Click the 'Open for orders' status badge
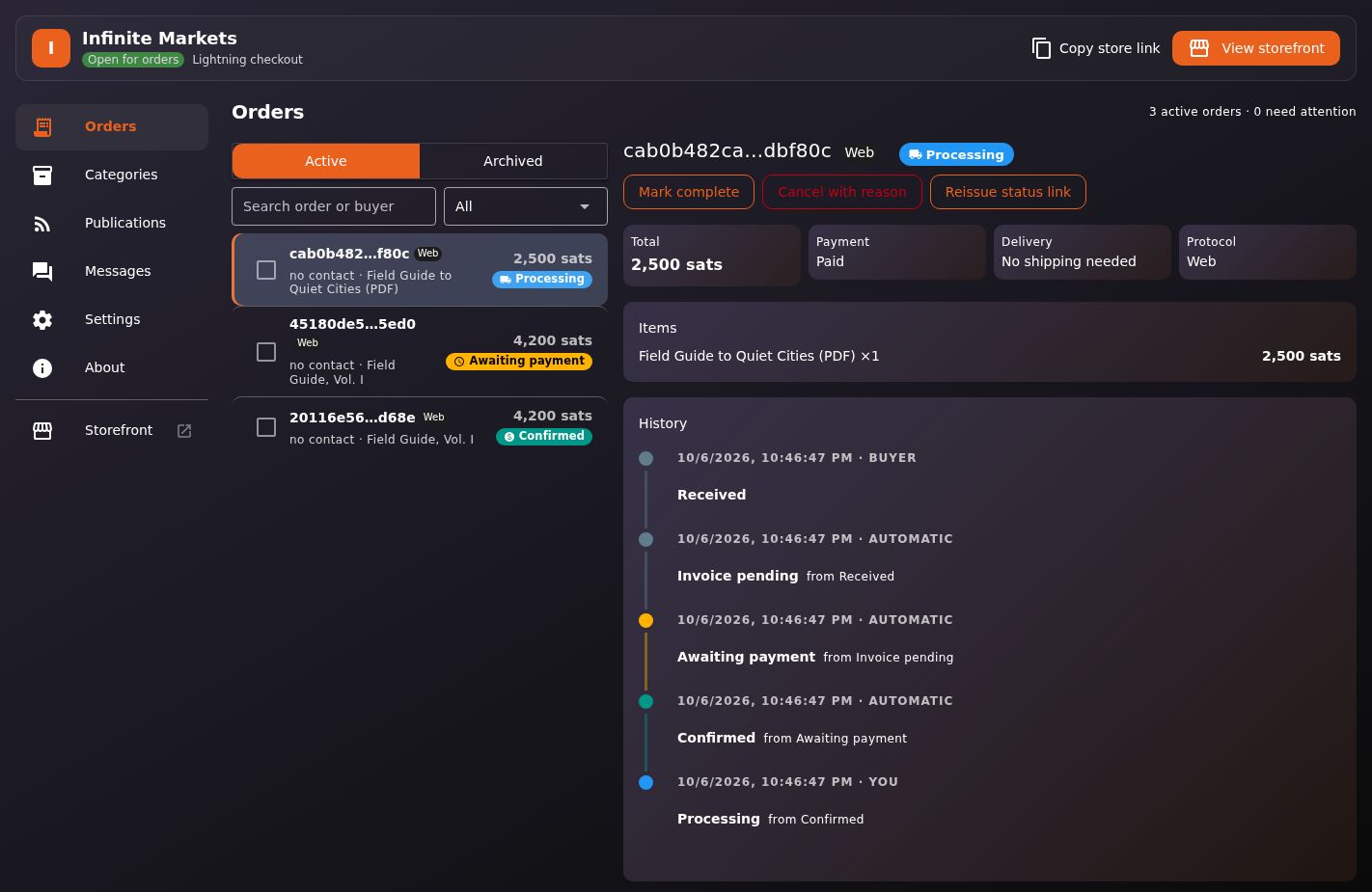The height and width of the screenshot is (892, 1372). tap(133, 60)
